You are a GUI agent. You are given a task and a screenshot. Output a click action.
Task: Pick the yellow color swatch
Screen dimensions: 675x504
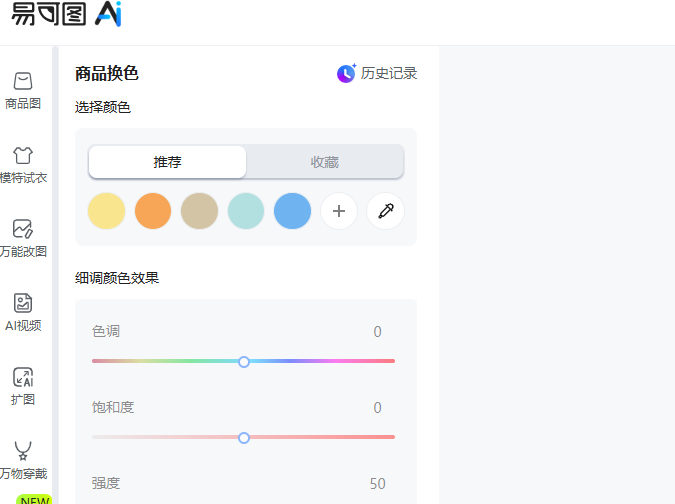(x=107, y=211)
